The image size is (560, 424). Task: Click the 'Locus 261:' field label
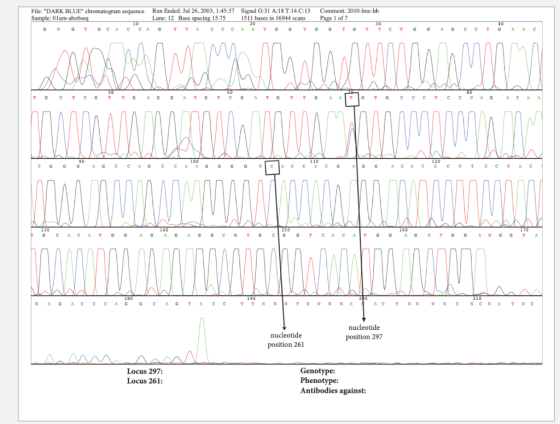pos(145,381)
